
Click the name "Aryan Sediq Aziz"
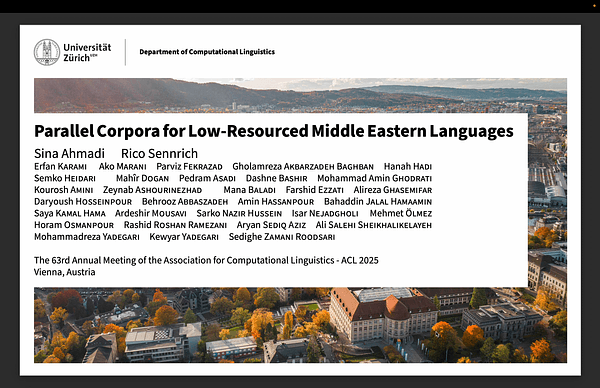[271, 225]
